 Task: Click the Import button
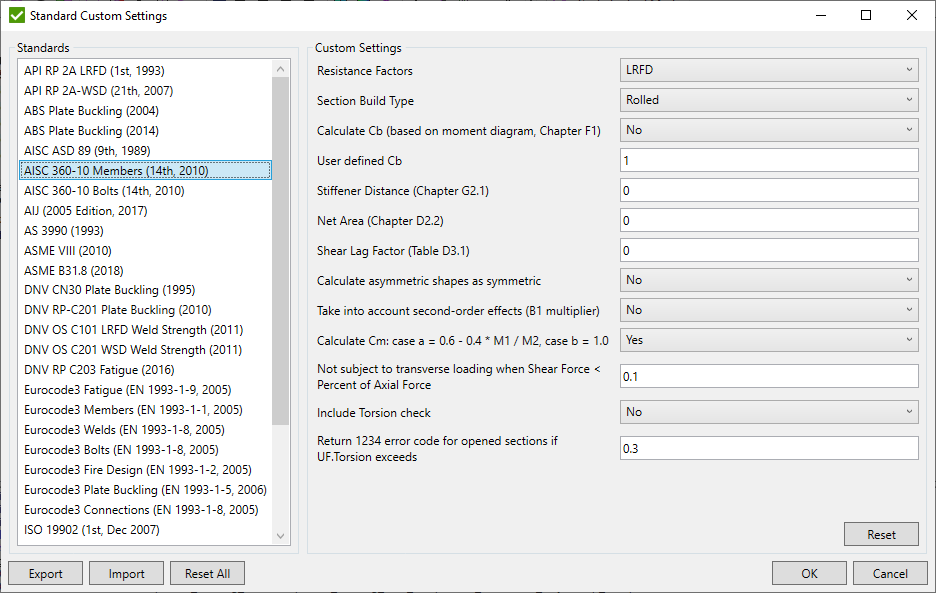126,573
